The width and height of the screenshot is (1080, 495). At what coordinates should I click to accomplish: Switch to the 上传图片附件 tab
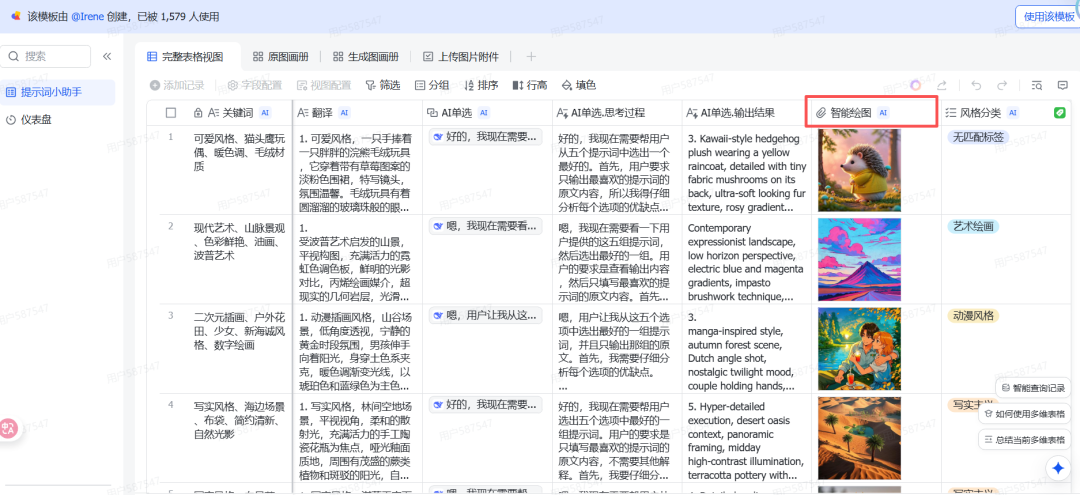click(x=461, y=56)
